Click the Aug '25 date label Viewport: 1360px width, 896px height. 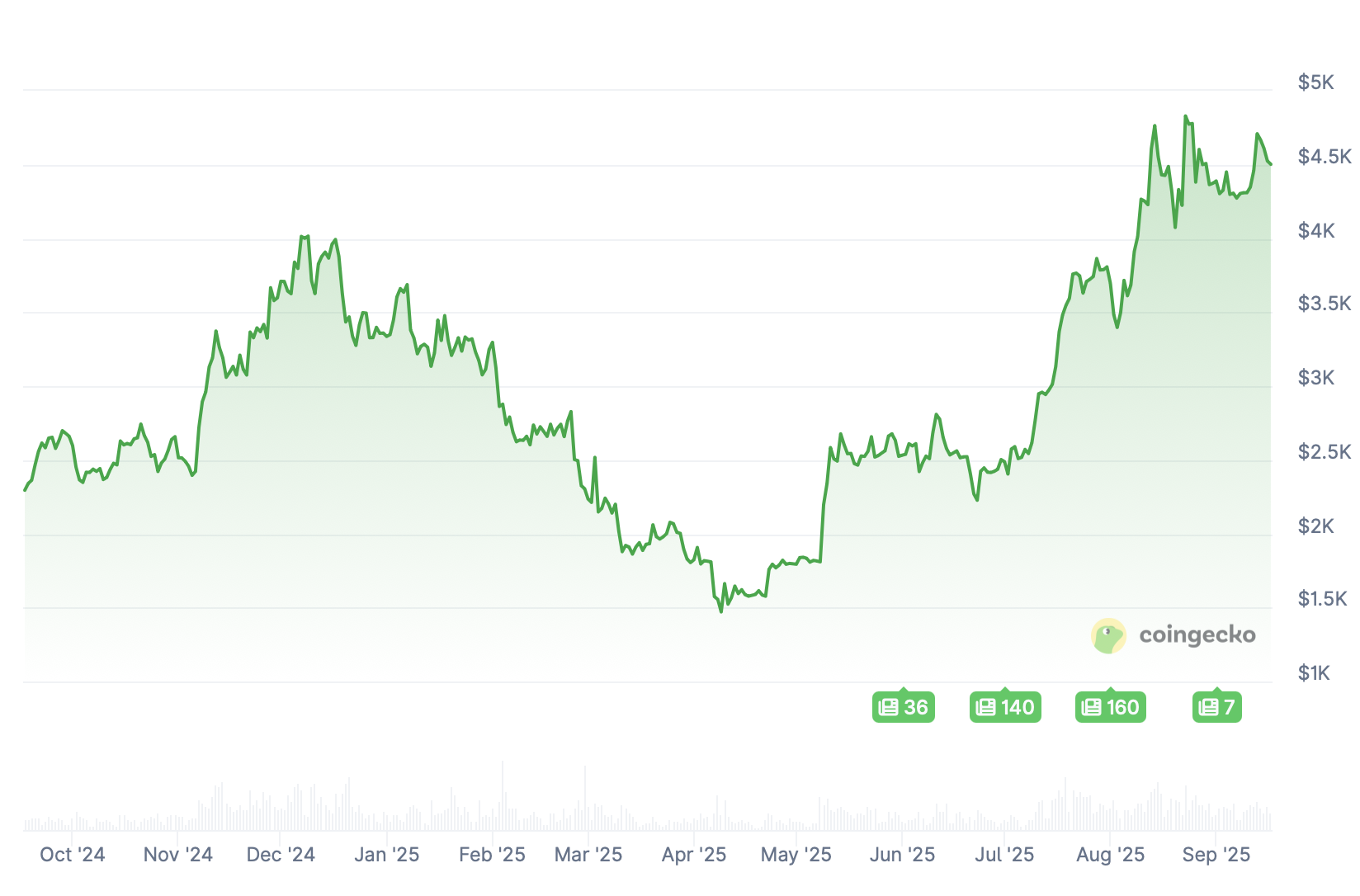[1110, 855]
